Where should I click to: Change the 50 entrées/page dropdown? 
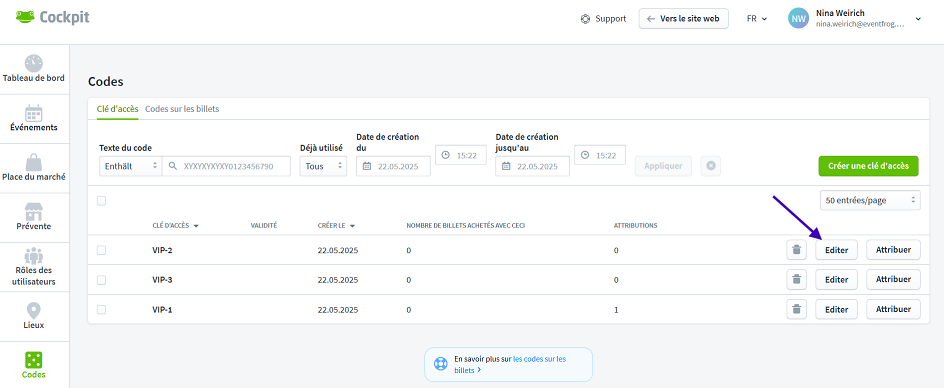[x=870, y=201]
